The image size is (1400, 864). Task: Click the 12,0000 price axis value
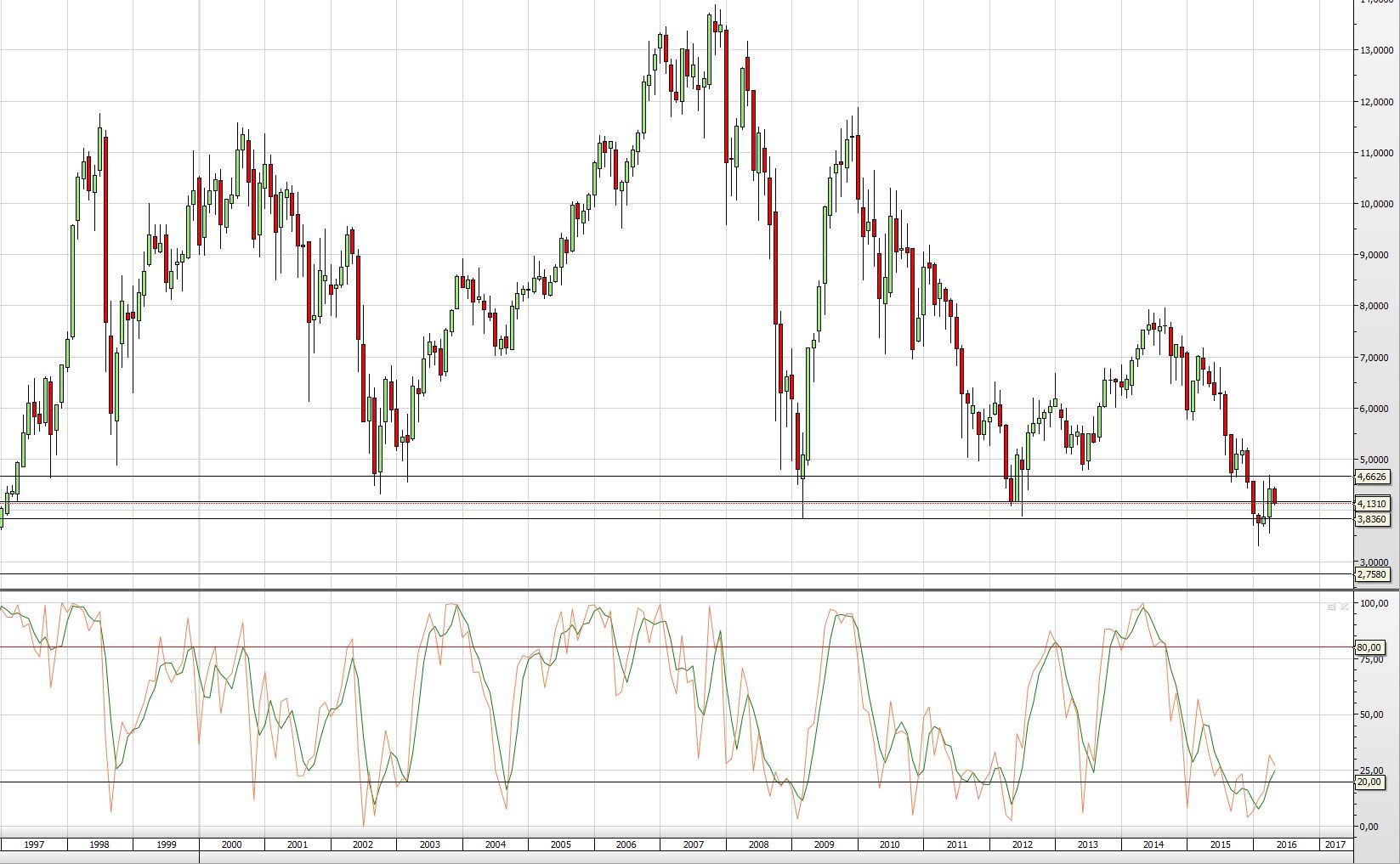(1377, 102)
